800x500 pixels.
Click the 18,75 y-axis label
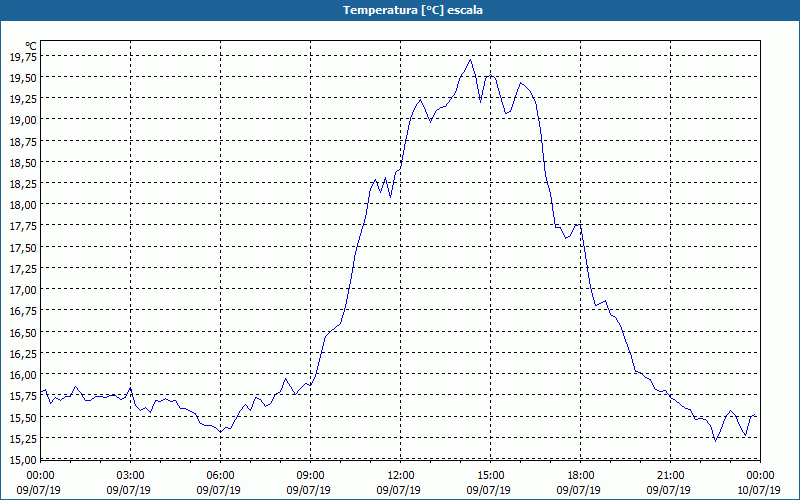(23, 141)
